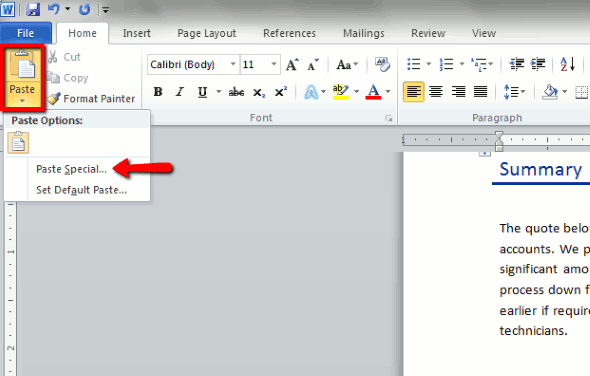Image resolution: width=590 pixels, height=376 pixels.
Task: Choose Set Default Paste from the menu
Action: pos(81,190)
